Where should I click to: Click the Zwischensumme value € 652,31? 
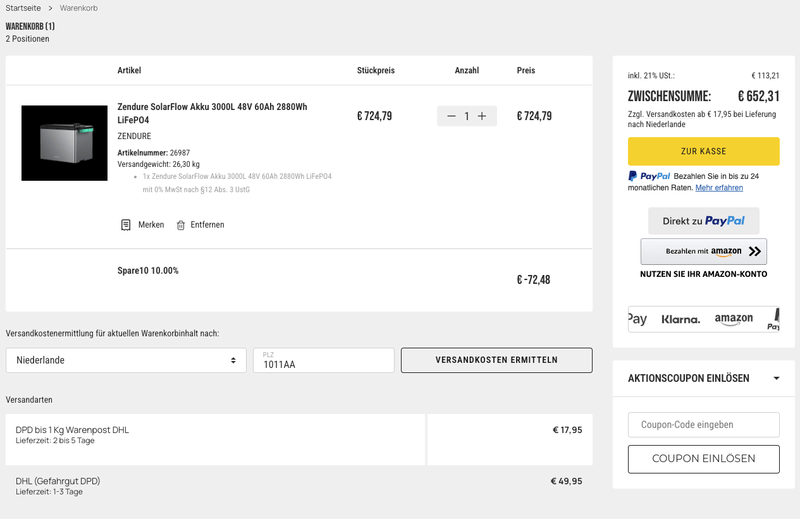click(759, 96)
